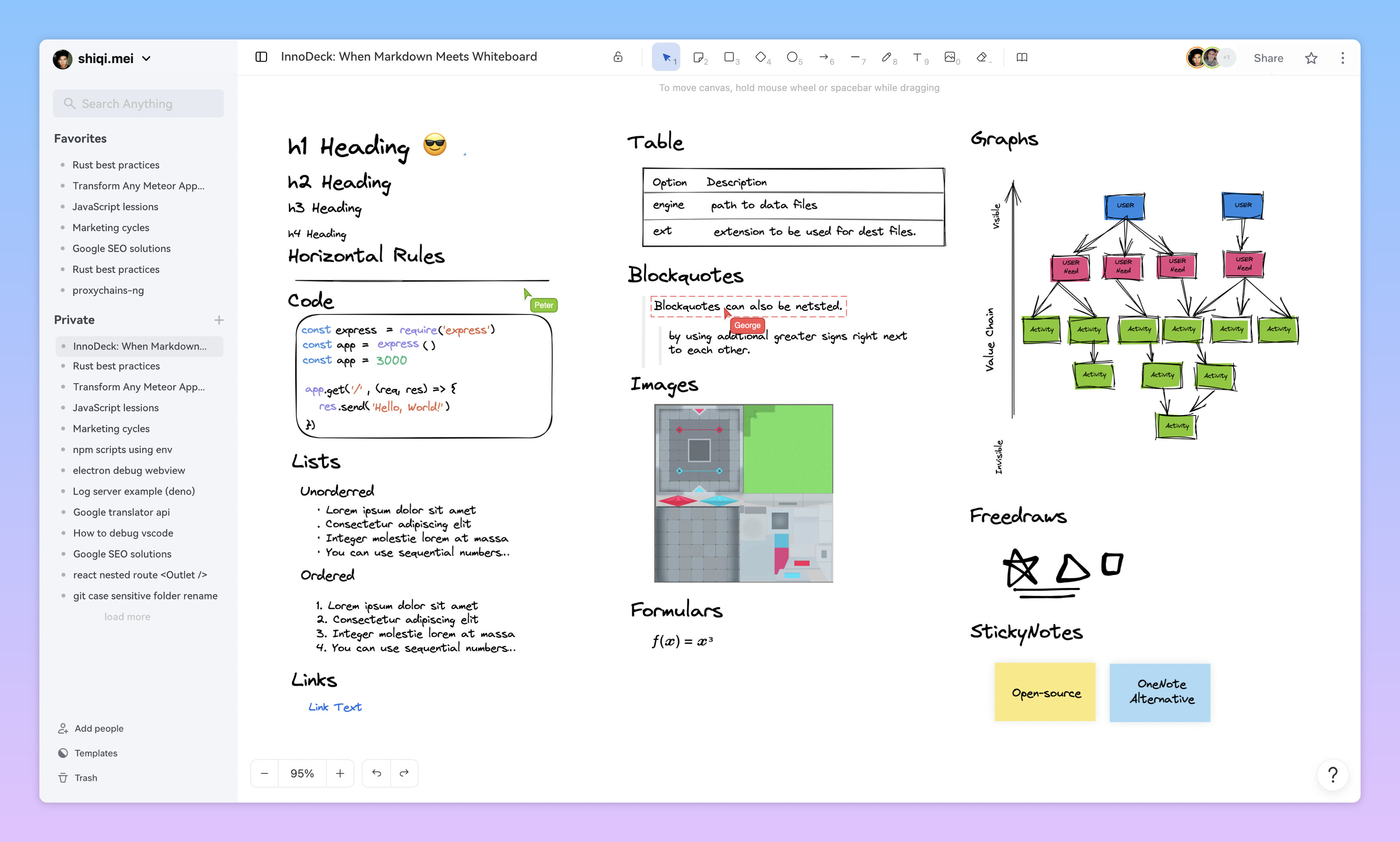Star this document as favorite
Screen dimensions: 1400x842
(1311, 58)
